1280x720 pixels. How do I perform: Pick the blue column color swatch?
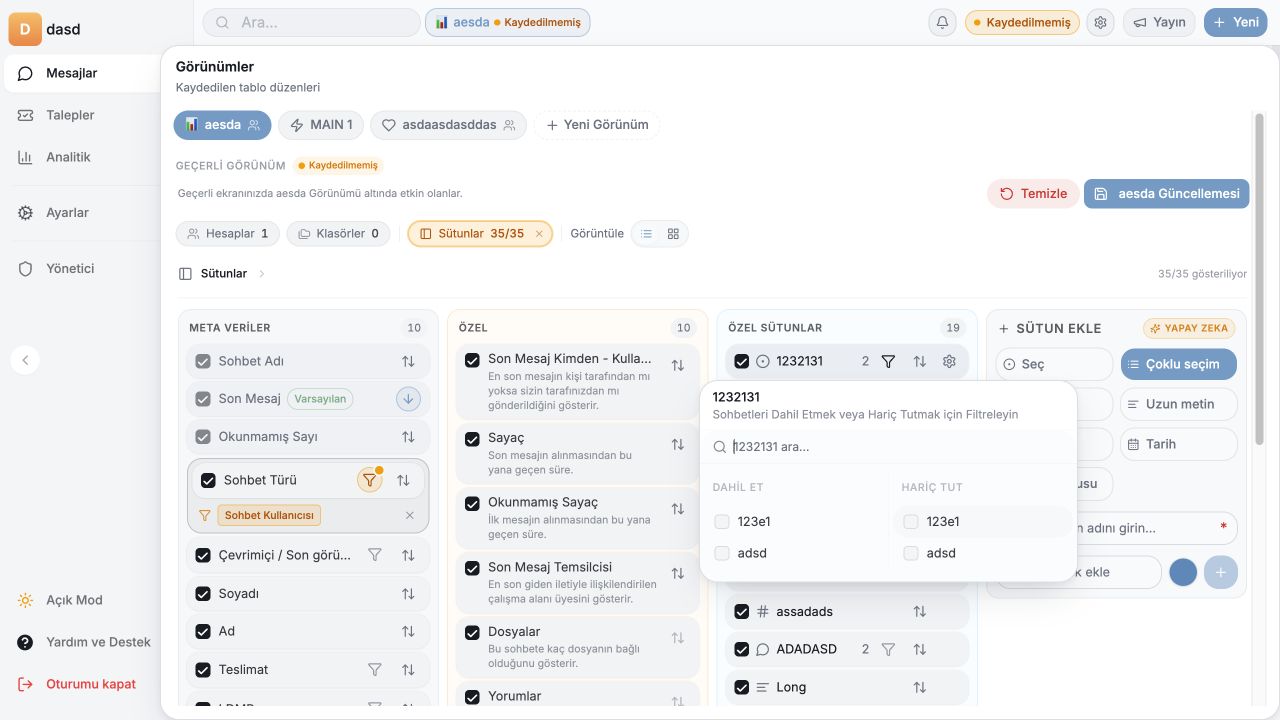pos(1183,572)
